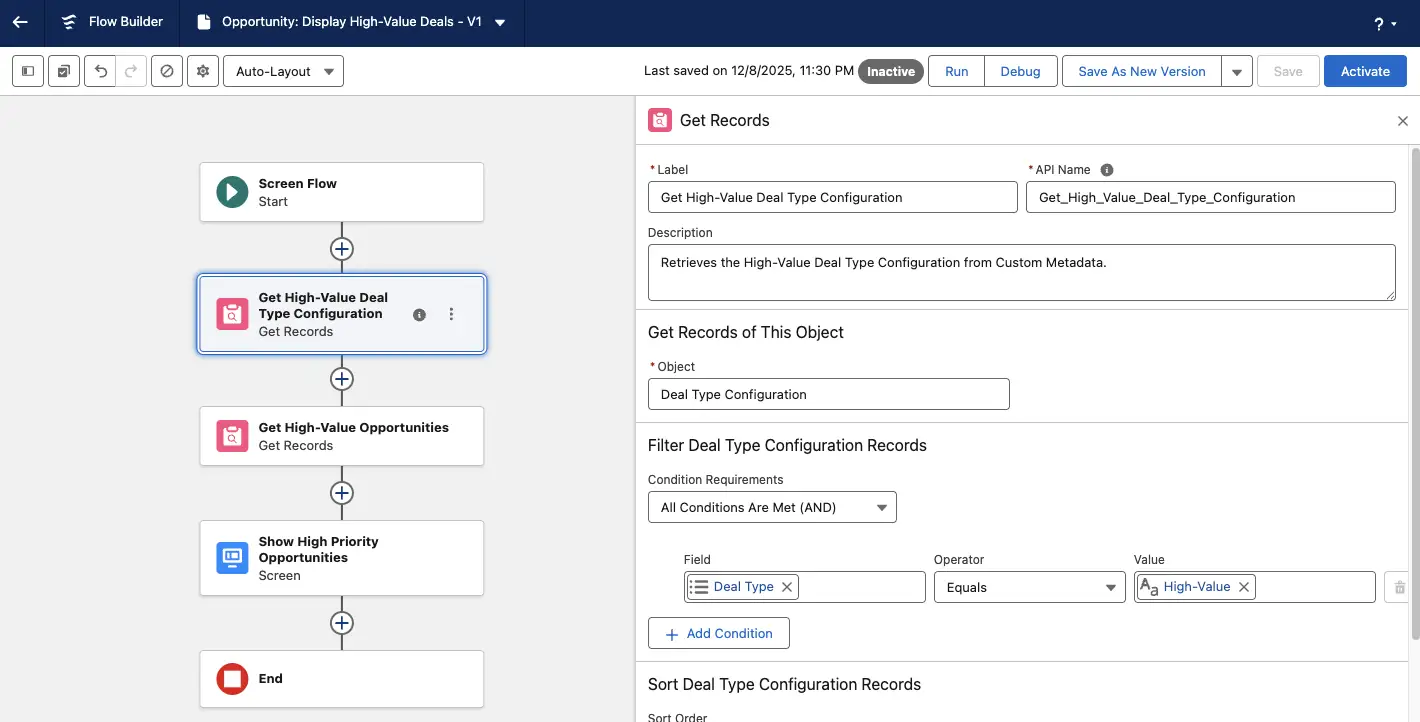Image resolution: width=1420 pixels, height=722 pixels.
Task: Click the Add Condition button
Action: pos(719,633)
